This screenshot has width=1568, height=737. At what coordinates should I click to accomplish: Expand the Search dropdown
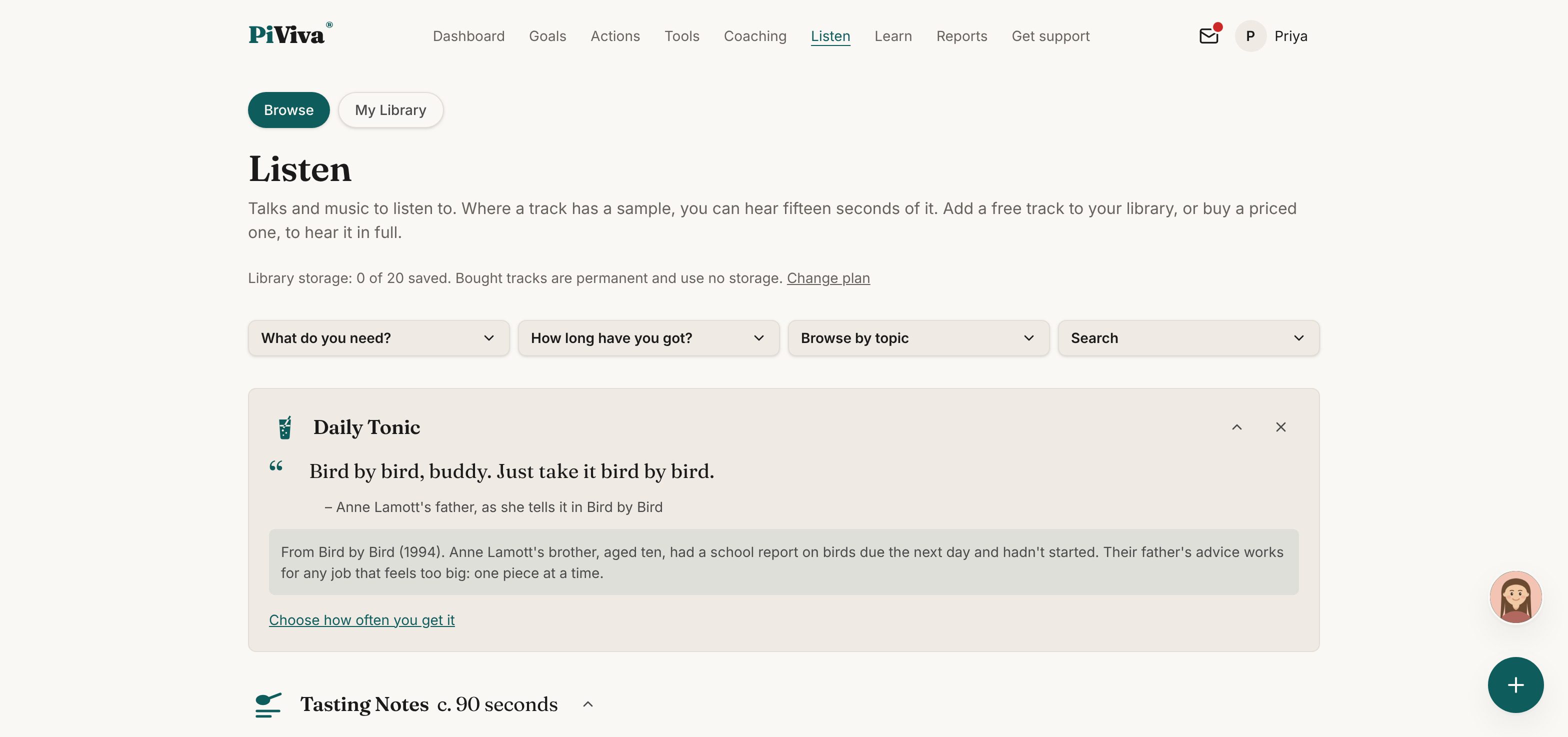tap(1188, 338)
